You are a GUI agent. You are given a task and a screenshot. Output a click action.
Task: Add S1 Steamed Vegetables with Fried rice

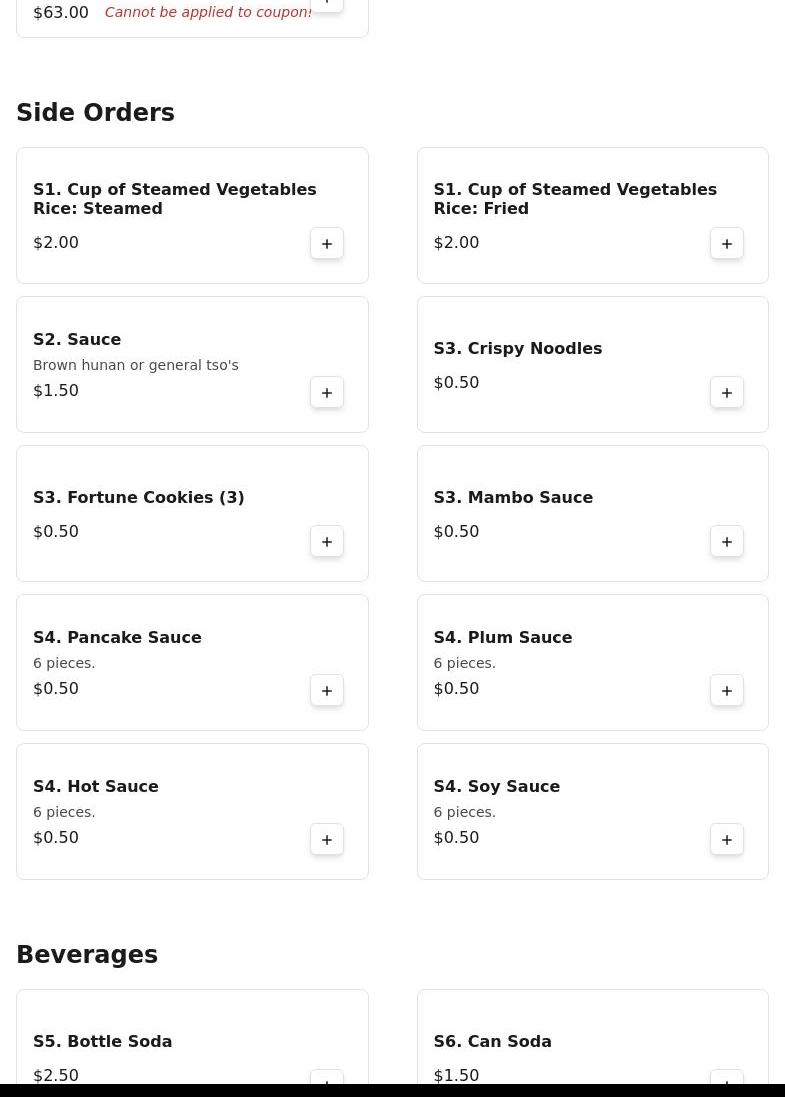coord(727,243)
